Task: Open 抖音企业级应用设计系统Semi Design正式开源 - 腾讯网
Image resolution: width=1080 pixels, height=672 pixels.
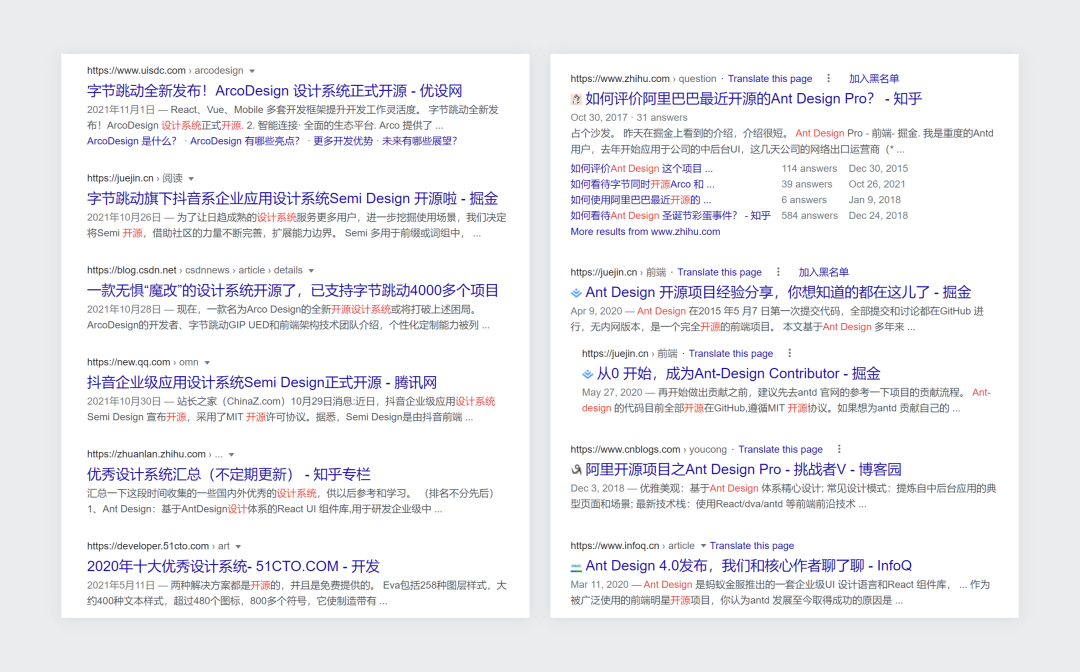Action: [262, 382]
